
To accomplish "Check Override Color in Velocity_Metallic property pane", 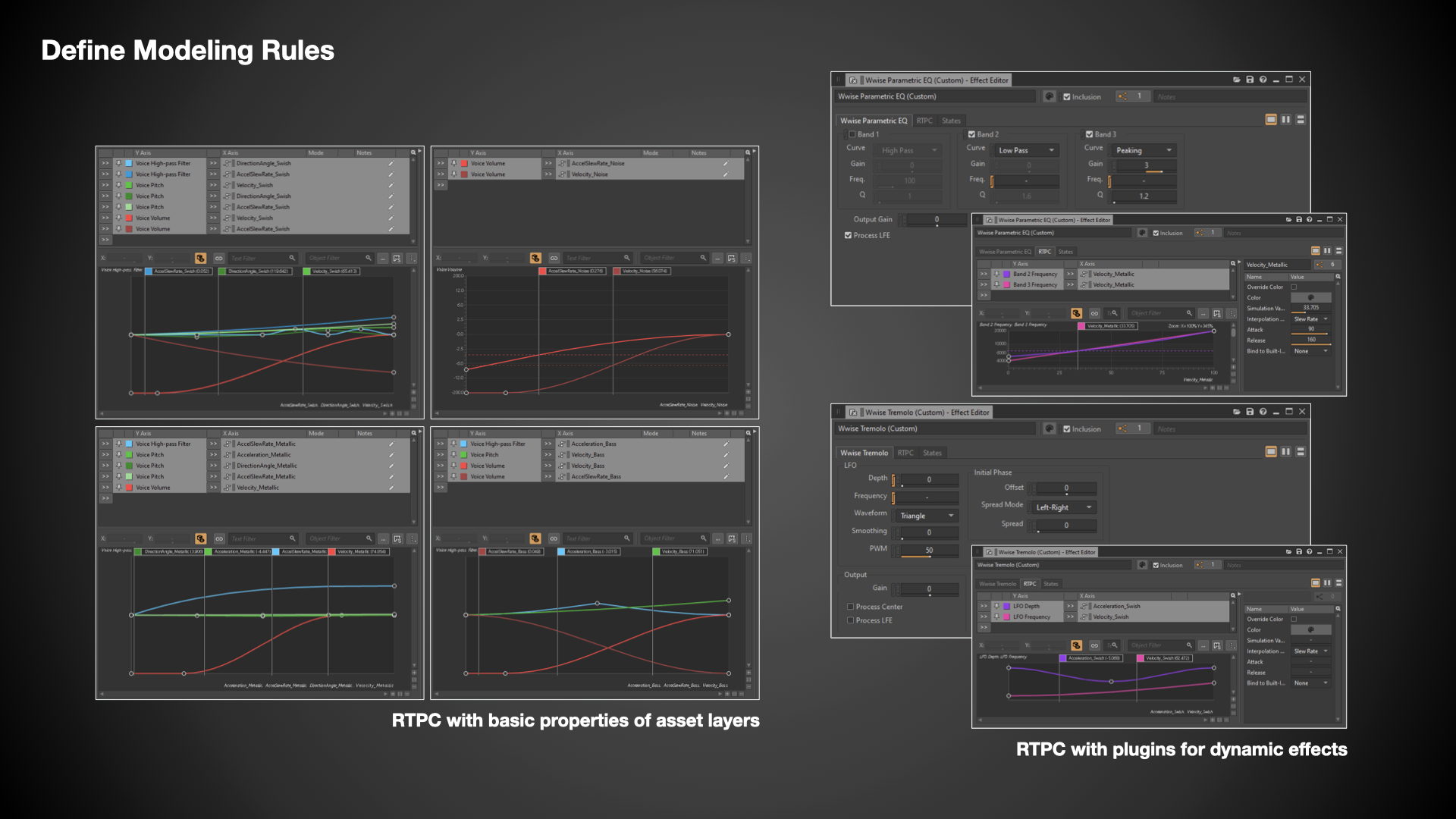I will point(1294,287).
